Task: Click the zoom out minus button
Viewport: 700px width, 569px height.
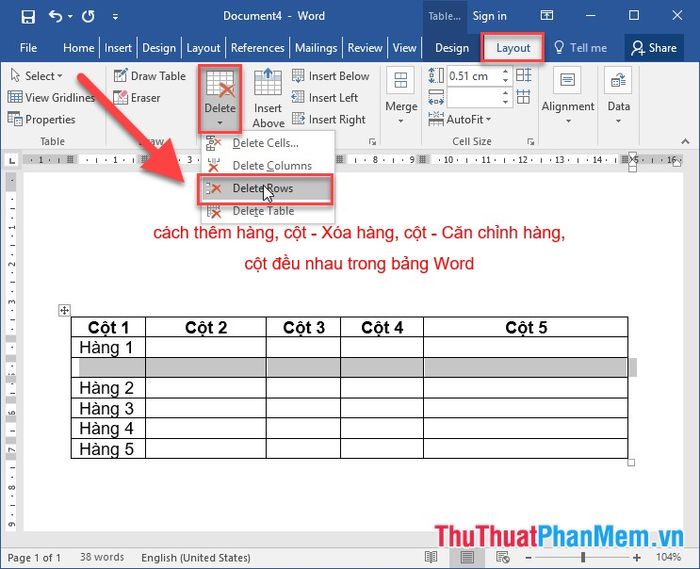Action: pyautogui.click(x=529, y=557)
